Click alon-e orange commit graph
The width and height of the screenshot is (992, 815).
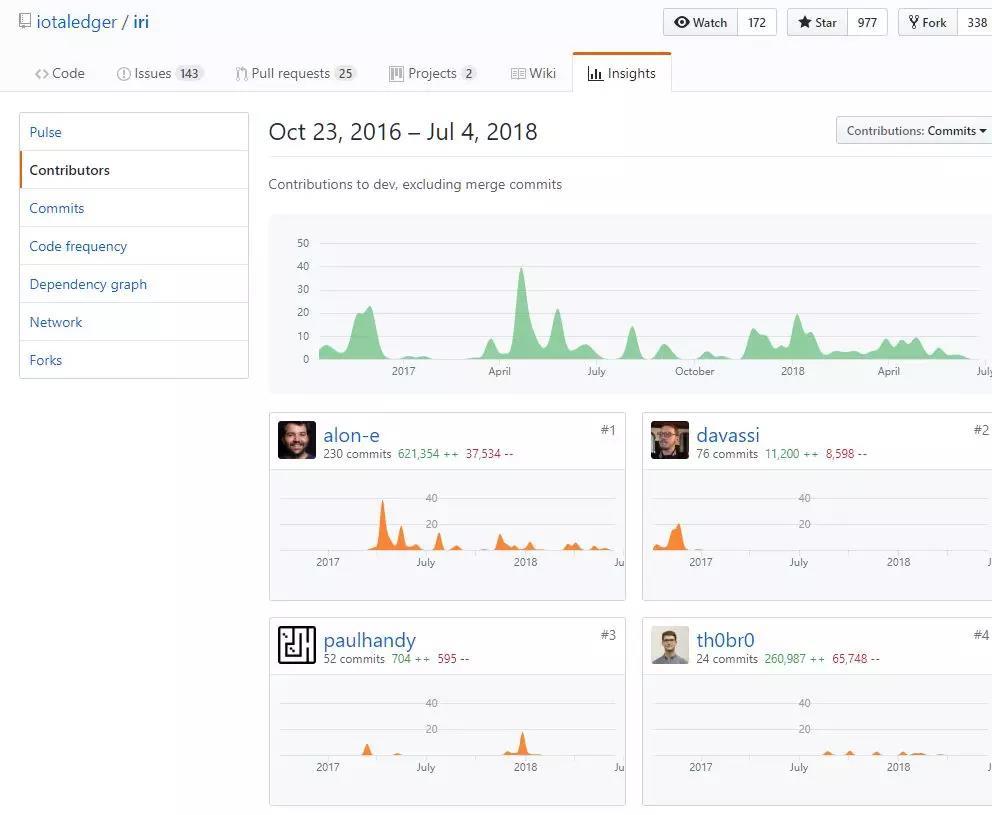tap(447, 526)
